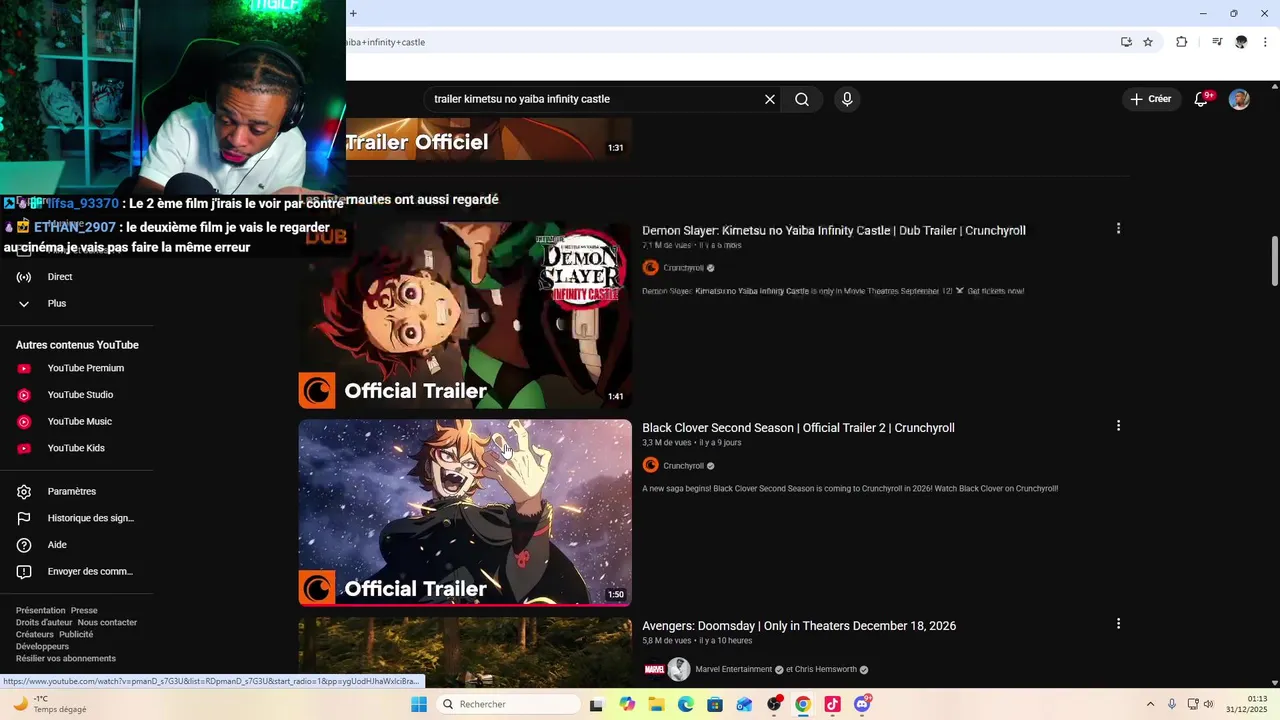
Task: Open options menu for Black Clover trailer
Action: point(1118,426)
